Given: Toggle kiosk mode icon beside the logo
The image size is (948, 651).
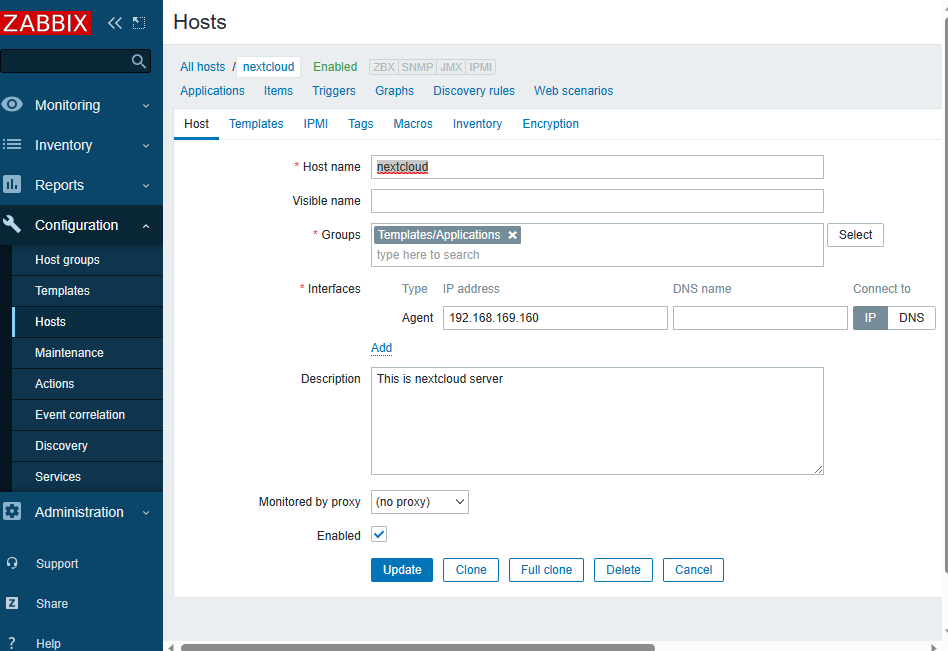Looking at the screenshot, I should (x=139, y=23).
